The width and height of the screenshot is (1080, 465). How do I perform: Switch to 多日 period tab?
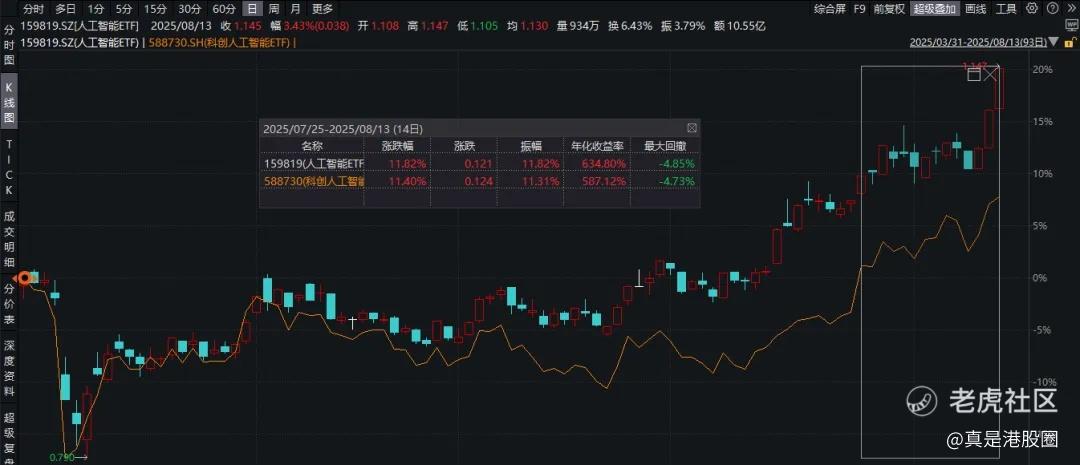click(66, 9)
